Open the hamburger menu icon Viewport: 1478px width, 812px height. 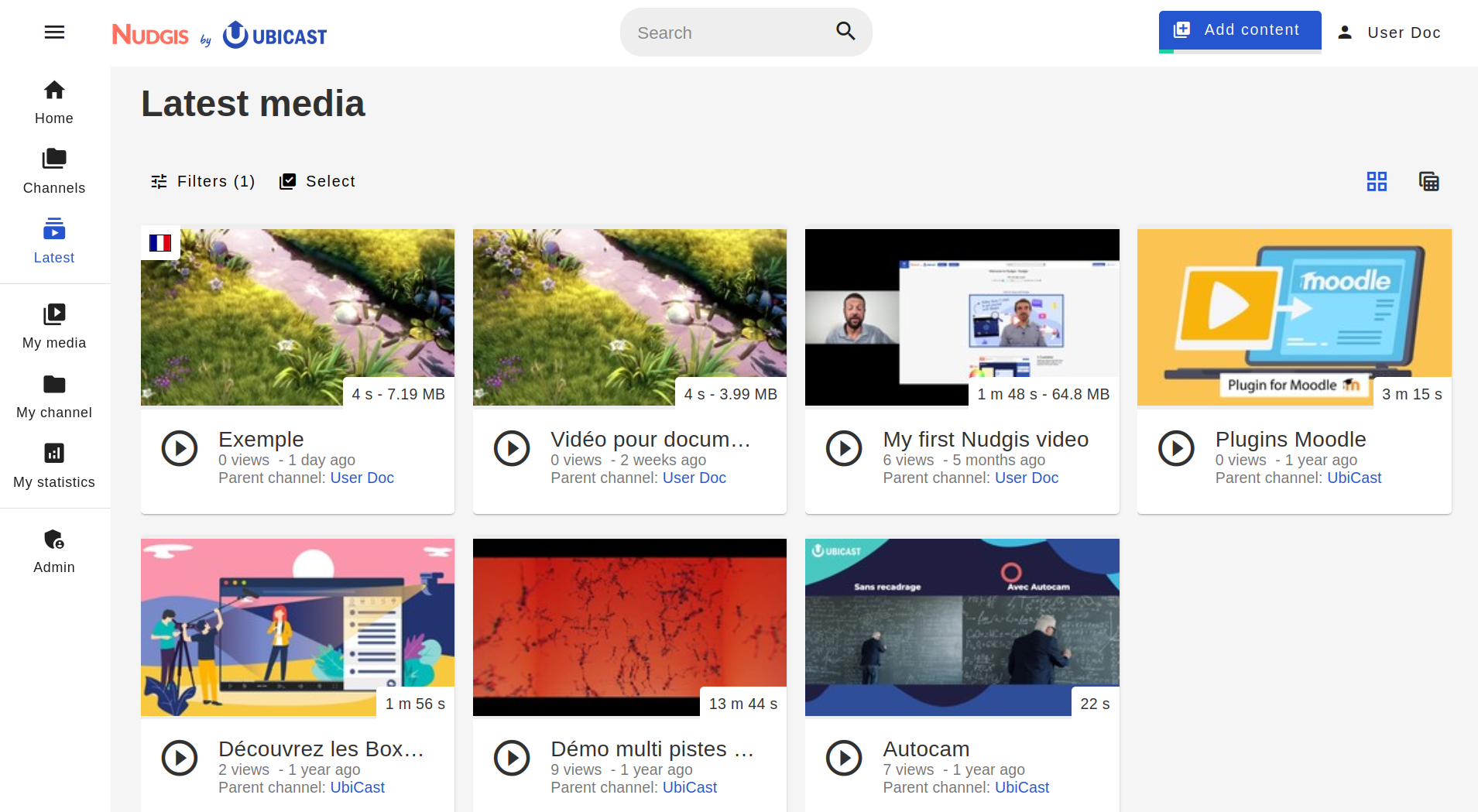point(54,33)
